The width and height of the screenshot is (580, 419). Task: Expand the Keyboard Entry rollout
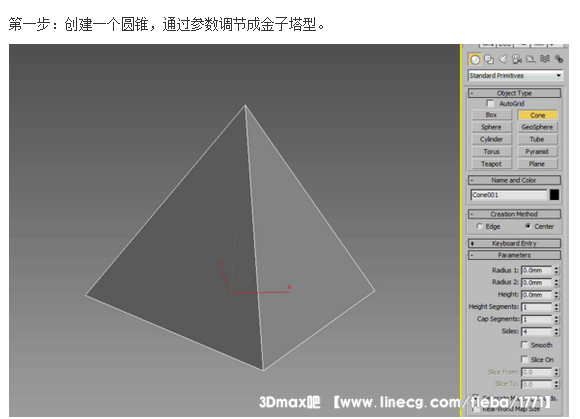pyautogui.click(x=515, y=243)
